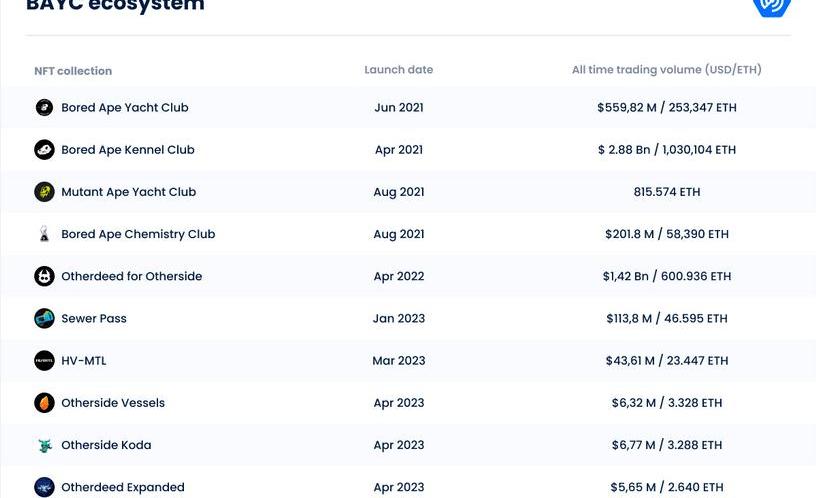Click the BAYC ecosystem heading
This screenshot has width=816, height=498.
pyautogui.click(x=115, y=6)
